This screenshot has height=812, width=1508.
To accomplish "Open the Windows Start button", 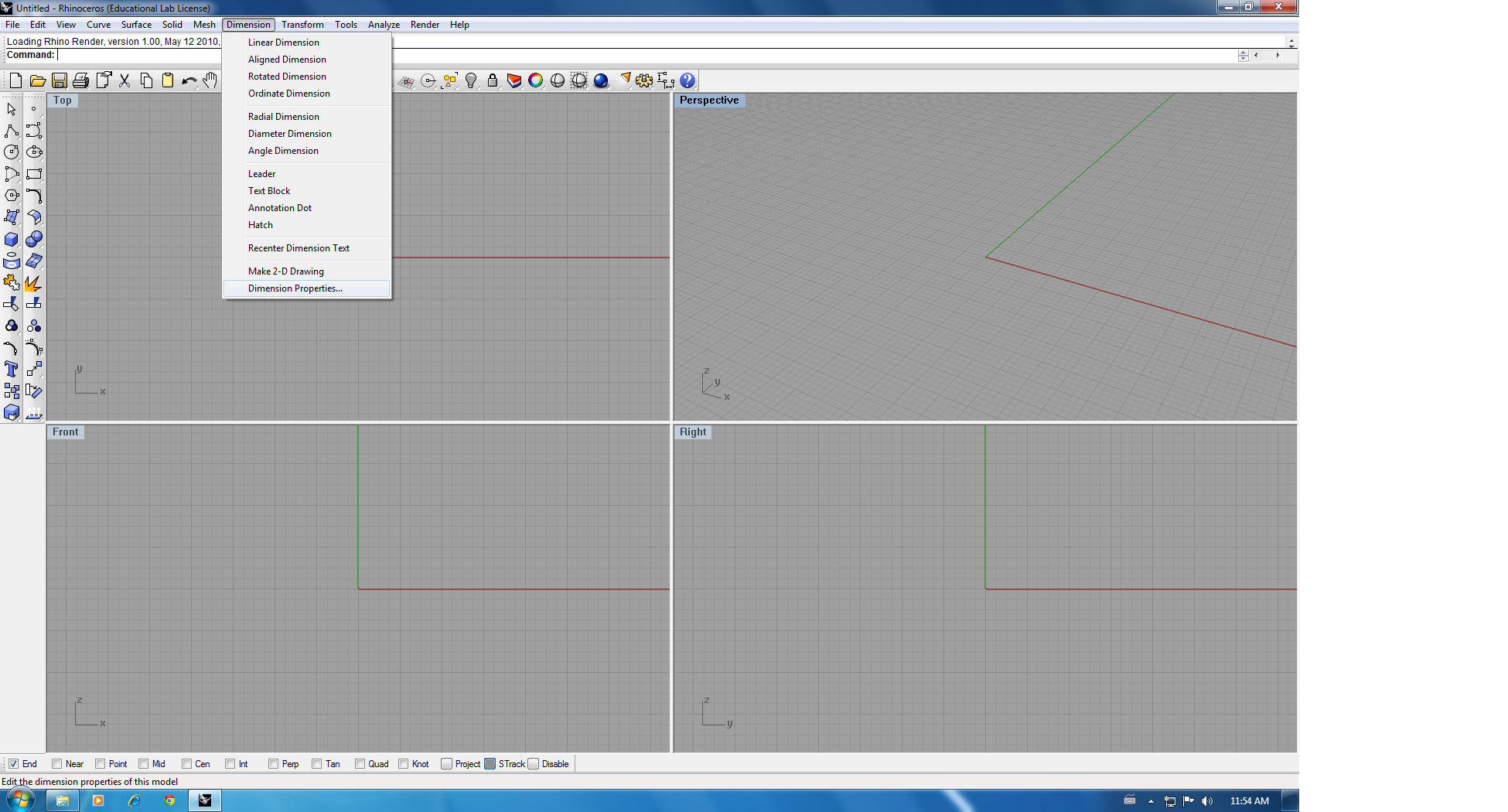I will [x=20, y=800].
